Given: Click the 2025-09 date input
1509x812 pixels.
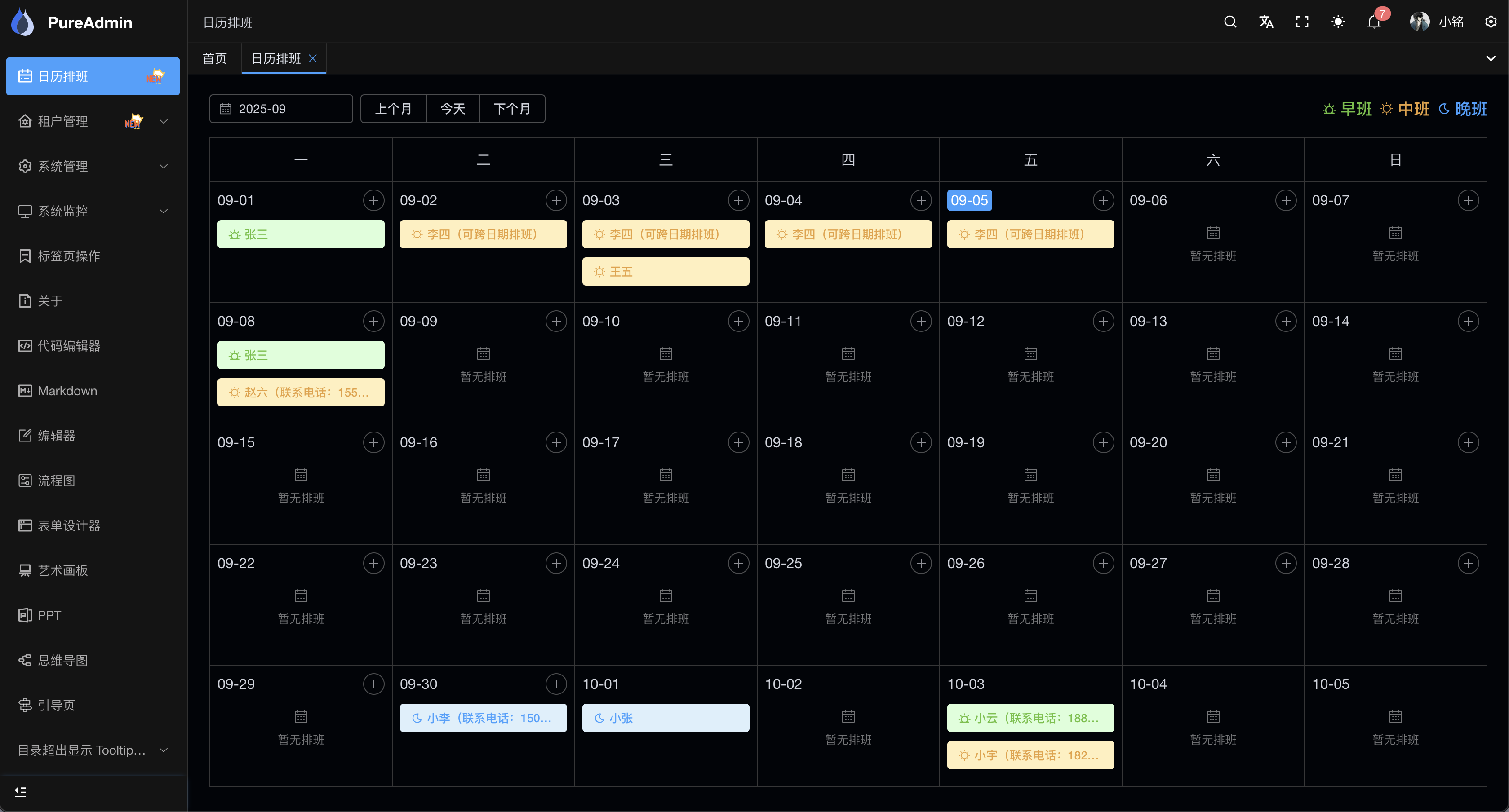Looking at the screenshot, I should 280,108.
